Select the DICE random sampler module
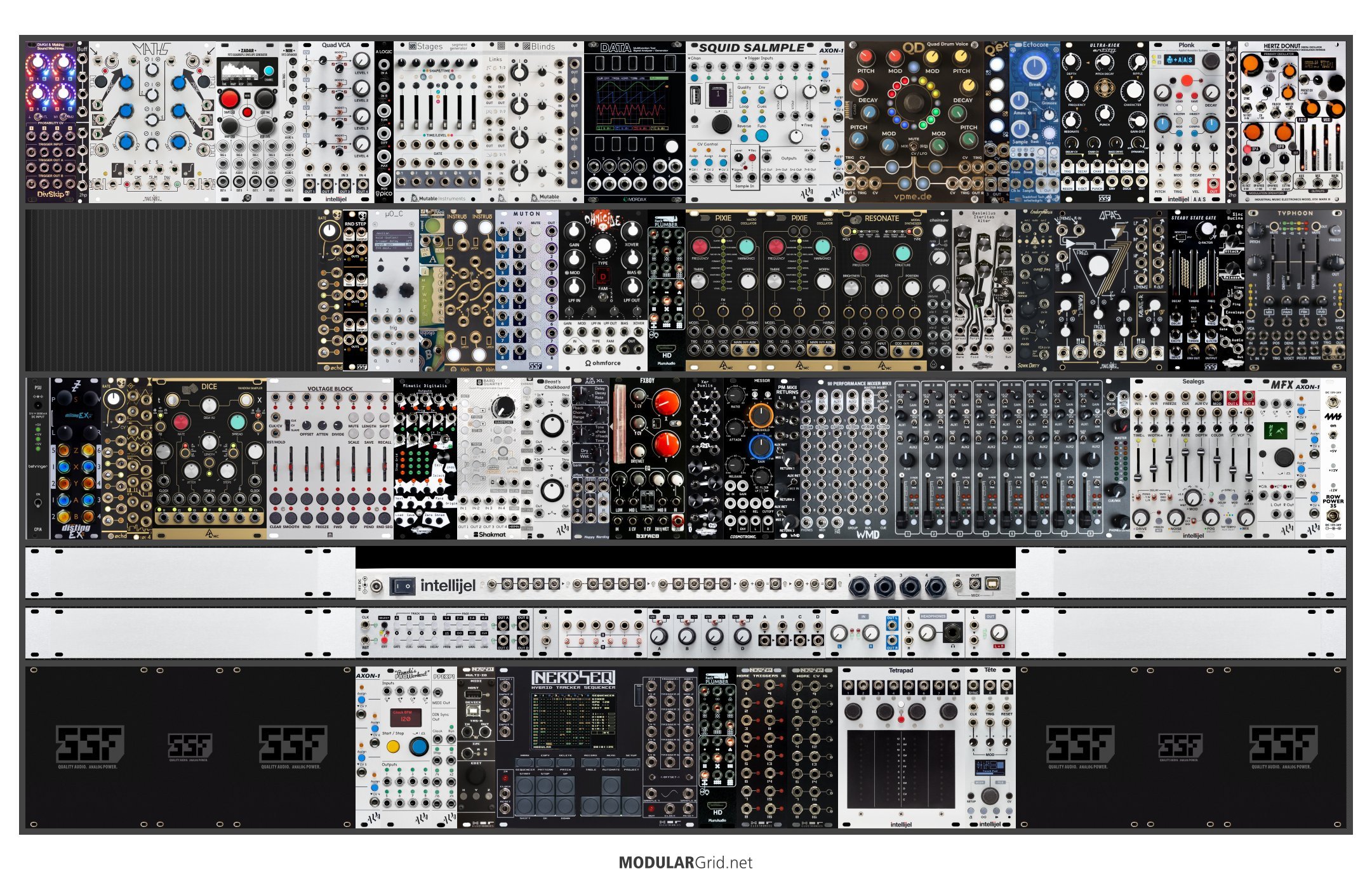 coord(209,459)
